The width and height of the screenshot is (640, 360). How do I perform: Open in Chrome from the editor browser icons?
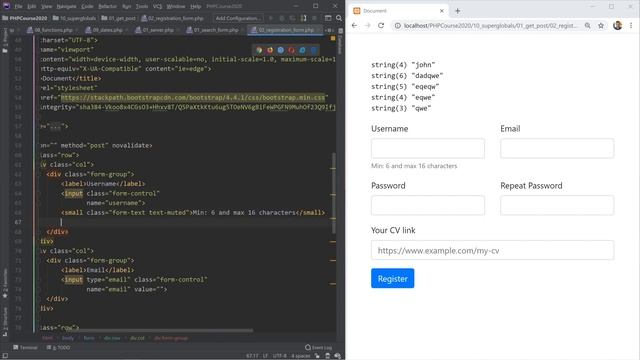click(259, 50)
